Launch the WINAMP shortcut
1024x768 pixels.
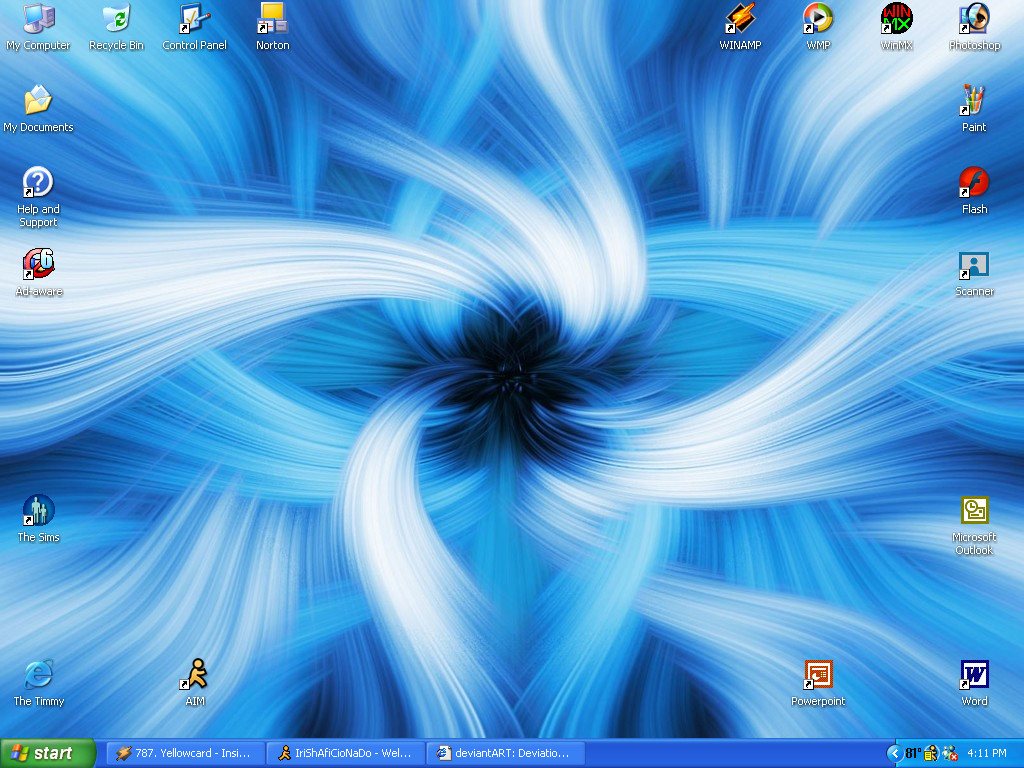(740, 27)
